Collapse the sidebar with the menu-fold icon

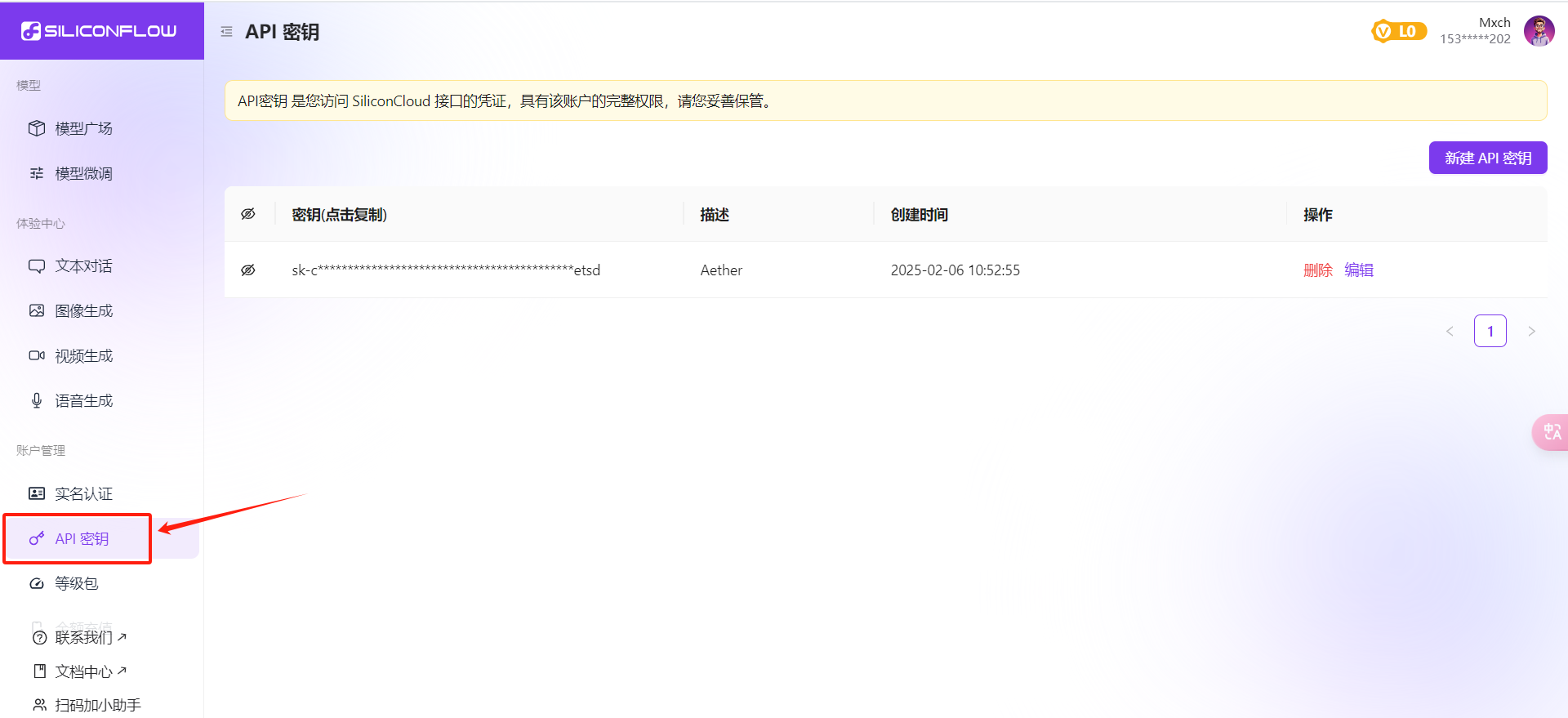[226, 32]
